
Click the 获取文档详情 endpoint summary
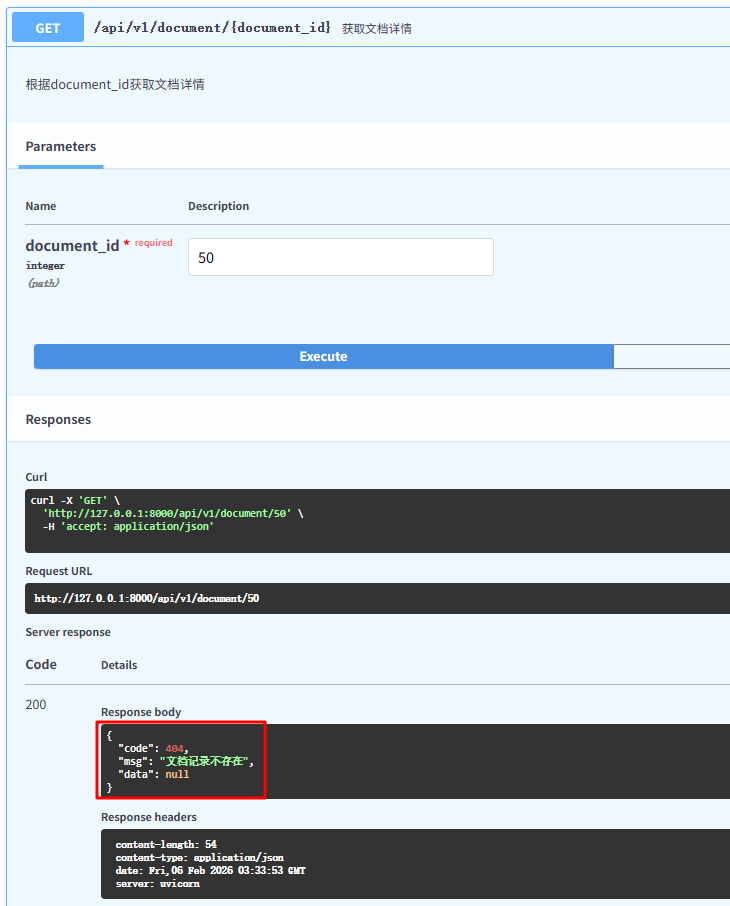[x=377, y=29]
